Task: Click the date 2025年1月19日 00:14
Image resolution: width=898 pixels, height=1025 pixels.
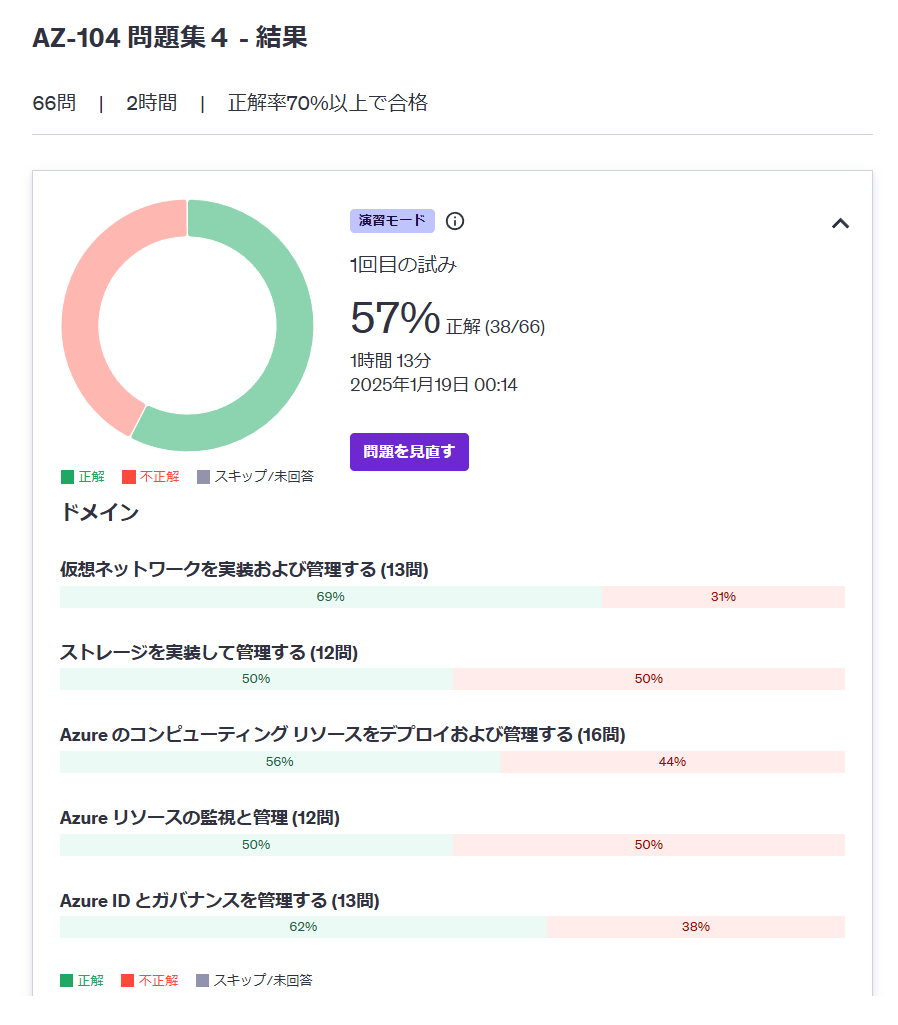Action: (434, 385)
